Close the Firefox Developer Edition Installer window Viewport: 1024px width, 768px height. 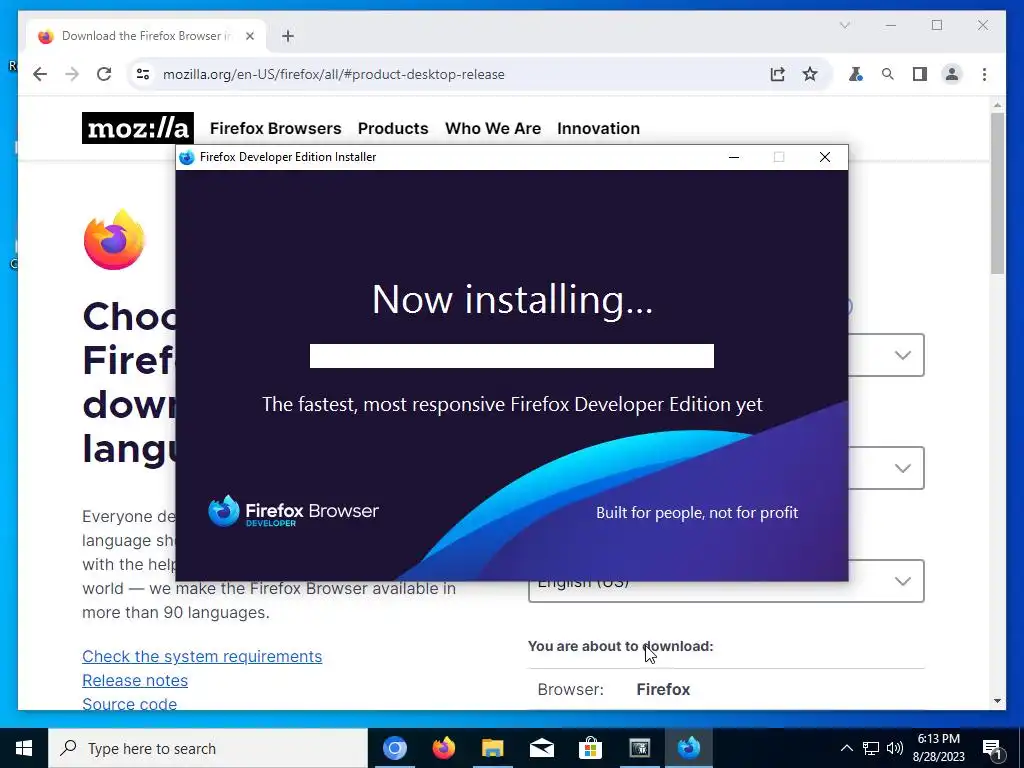click(825, 157)
